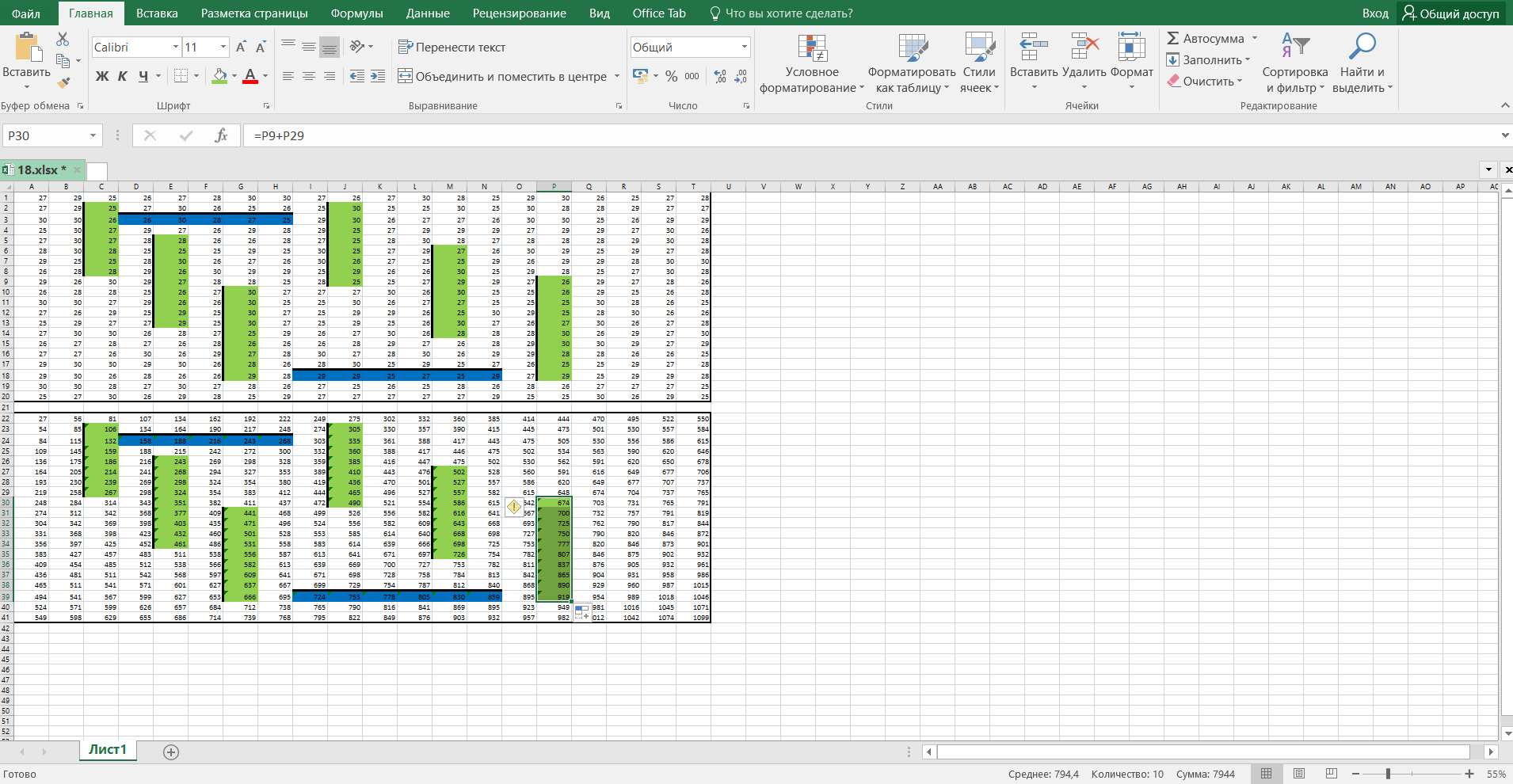
Task: Open Сортировка и фильтр menu
Action: pos(1295,63)
